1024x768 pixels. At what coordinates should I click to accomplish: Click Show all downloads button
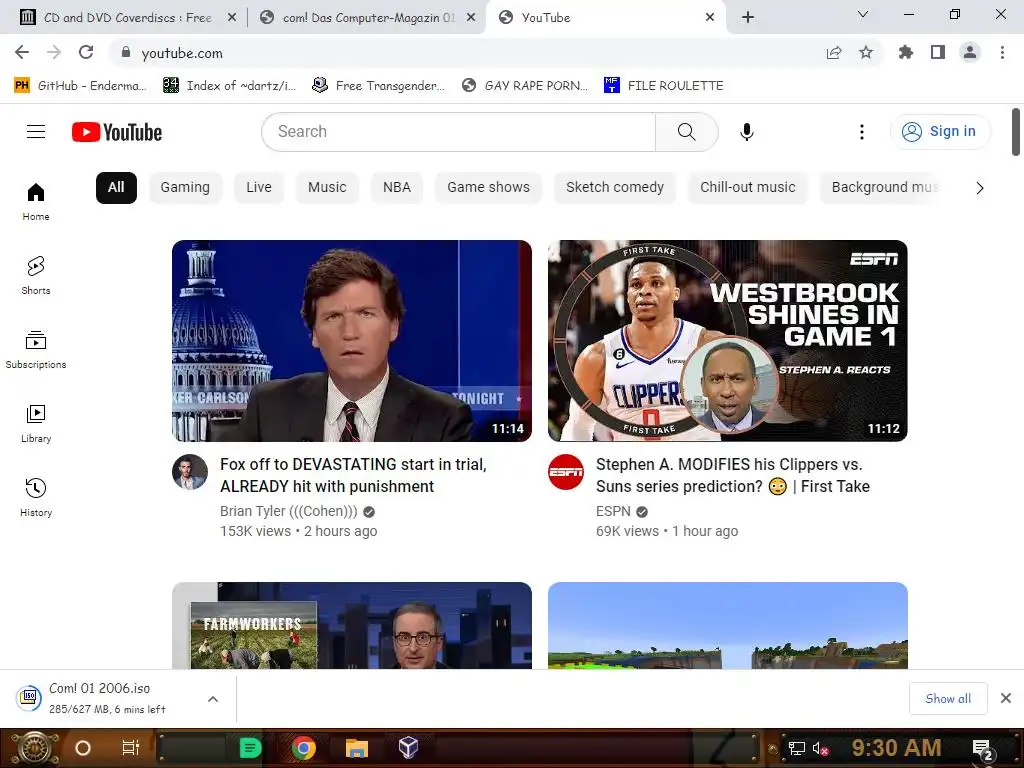point(948,699)
